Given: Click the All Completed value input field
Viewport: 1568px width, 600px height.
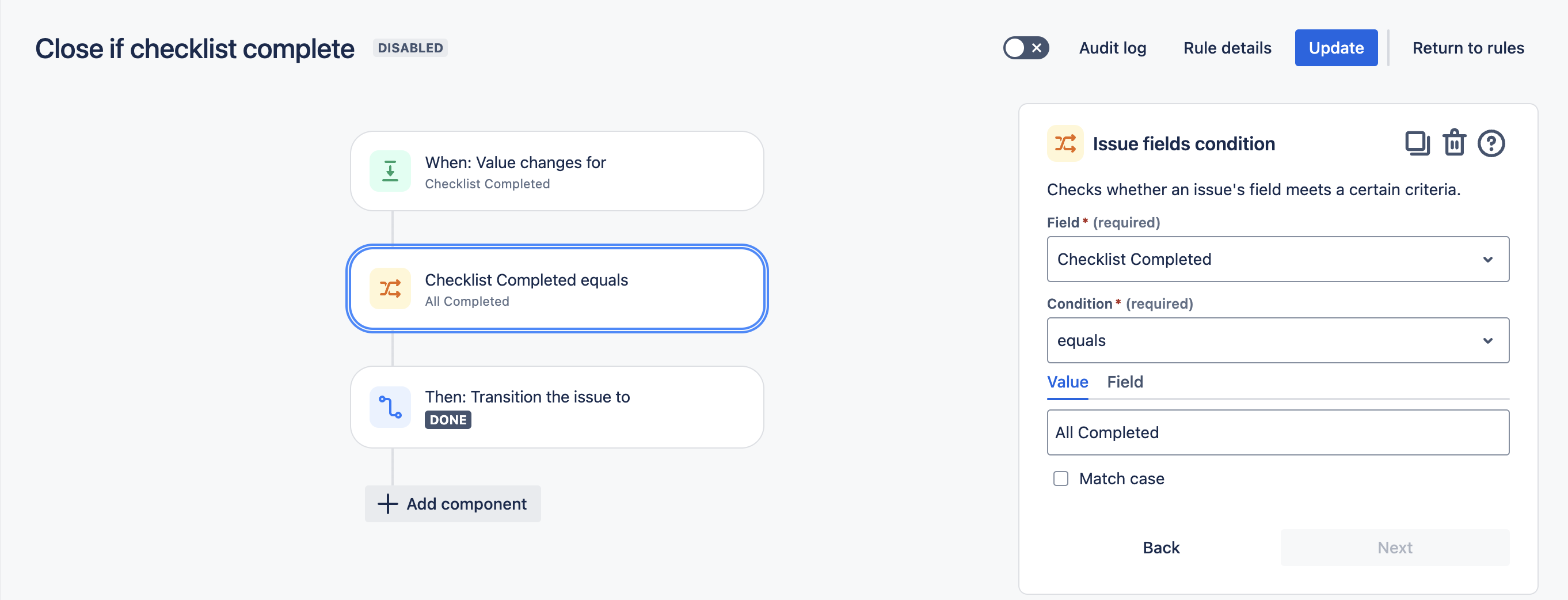Looking at the screenshot, I should [1277, 432].
